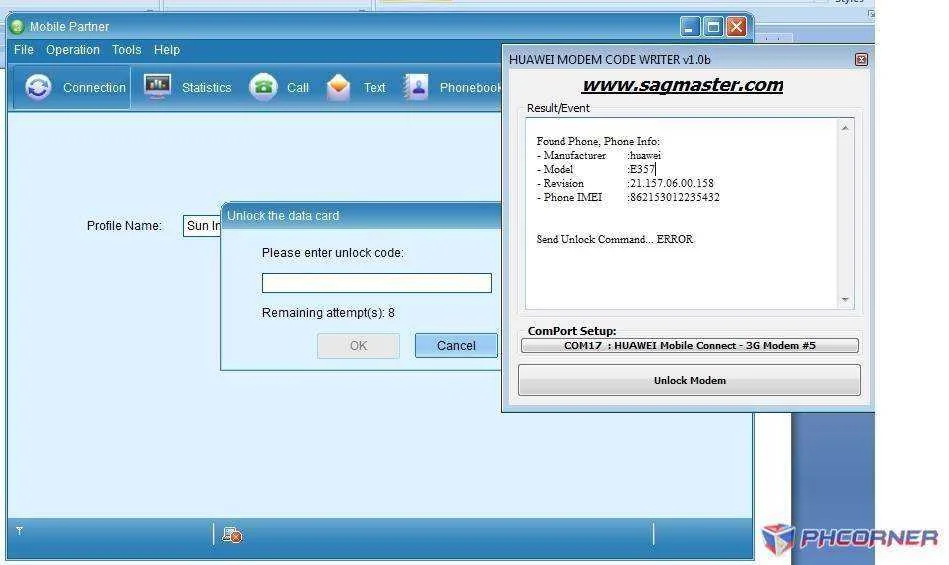Viewport: 949px width, 565px height.
Task: Click the Phone IMEI value 862153012235432
Action: [x=674, y=197]
